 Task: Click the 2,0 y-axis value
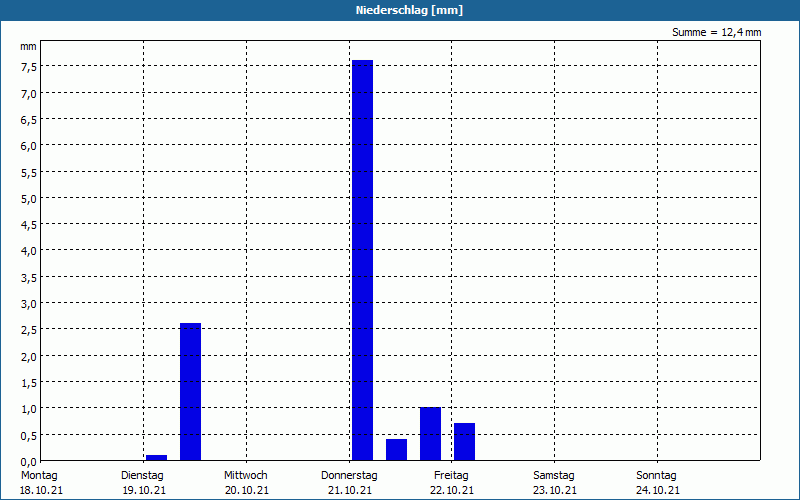29,357
